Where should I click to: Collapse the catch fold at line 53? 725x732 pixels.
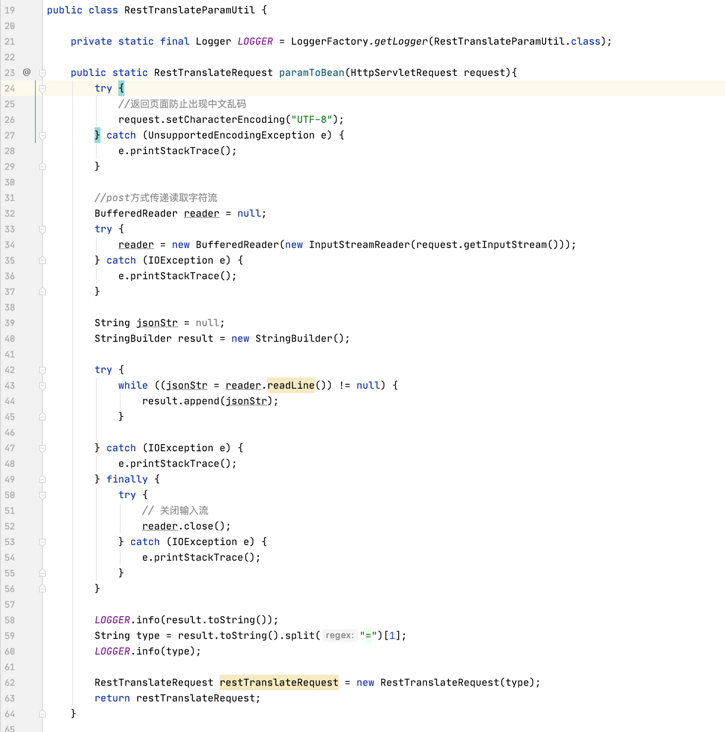pyautogui.click(x=42, y=542)
